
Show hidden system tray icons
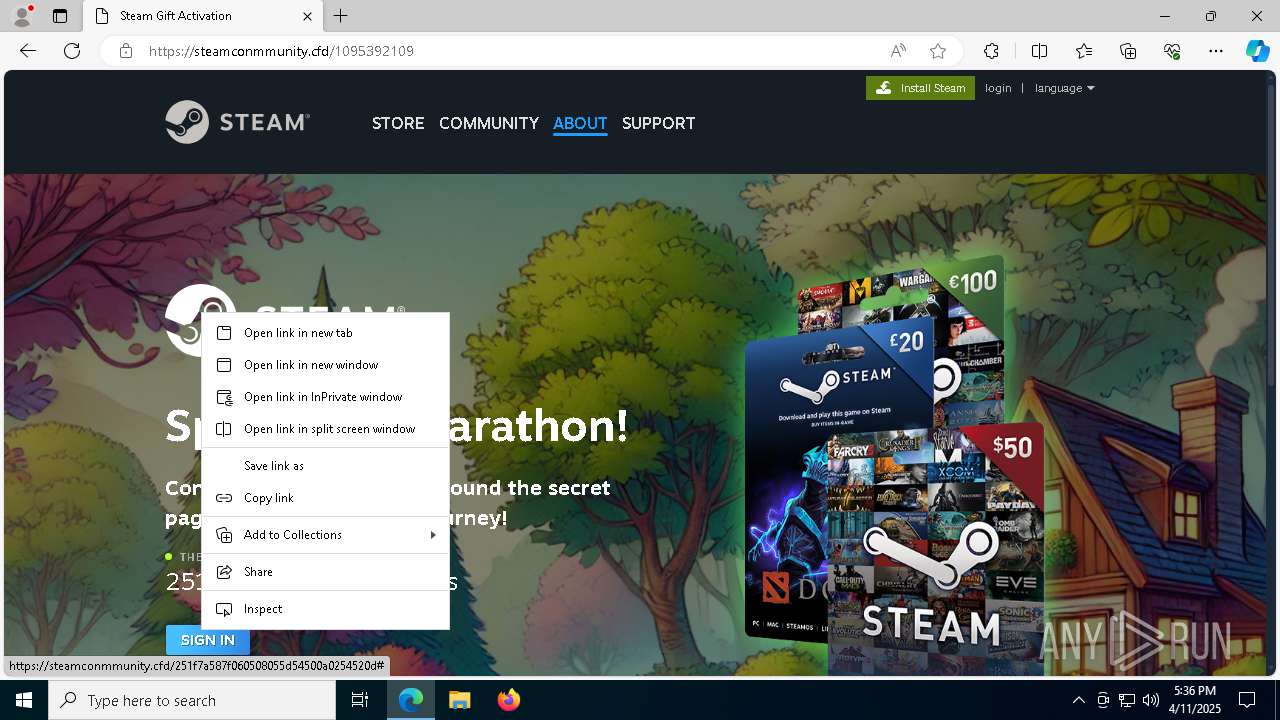1078,700
